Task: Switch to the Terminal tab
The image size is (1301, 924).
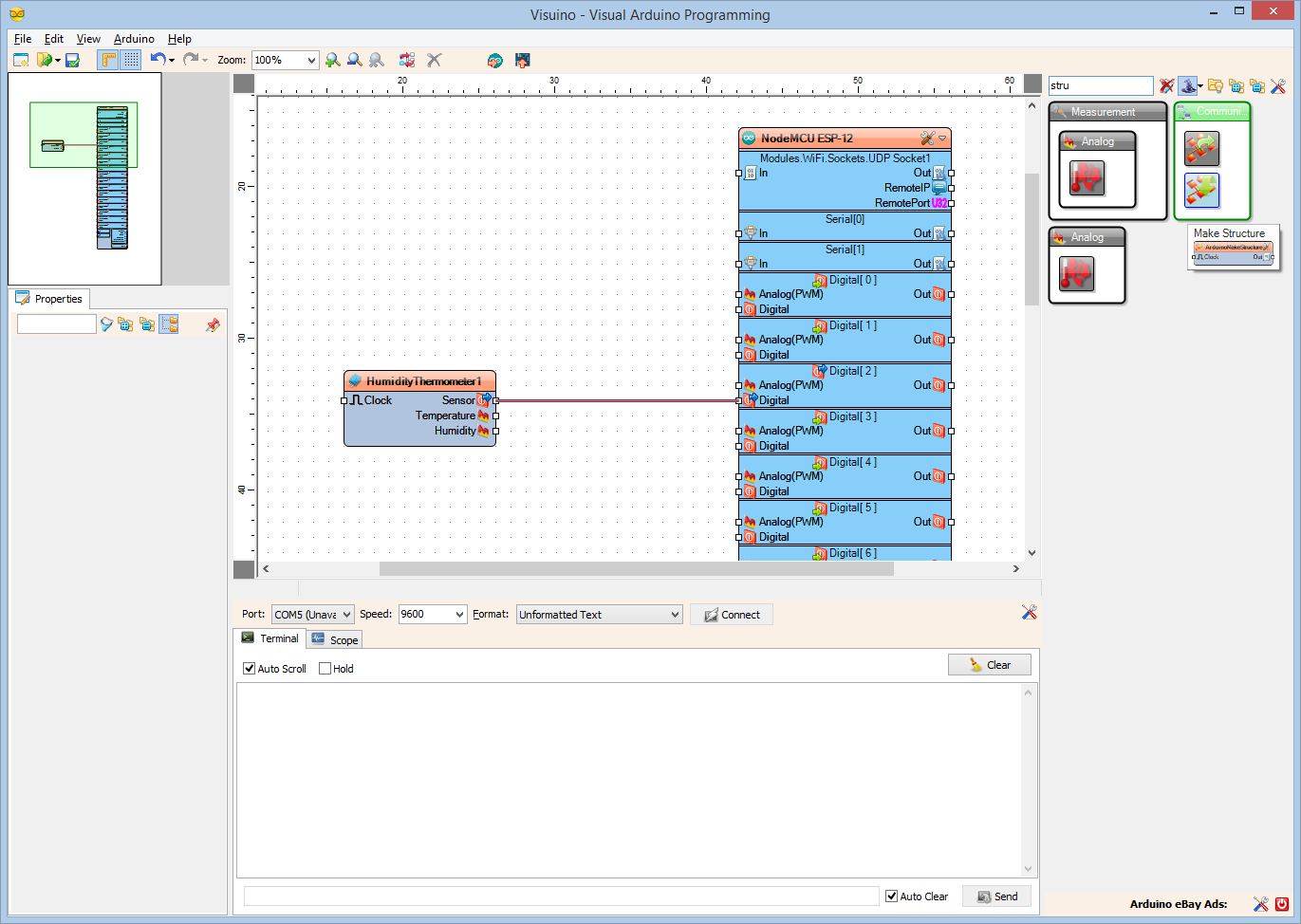Action: pos(269,638)
